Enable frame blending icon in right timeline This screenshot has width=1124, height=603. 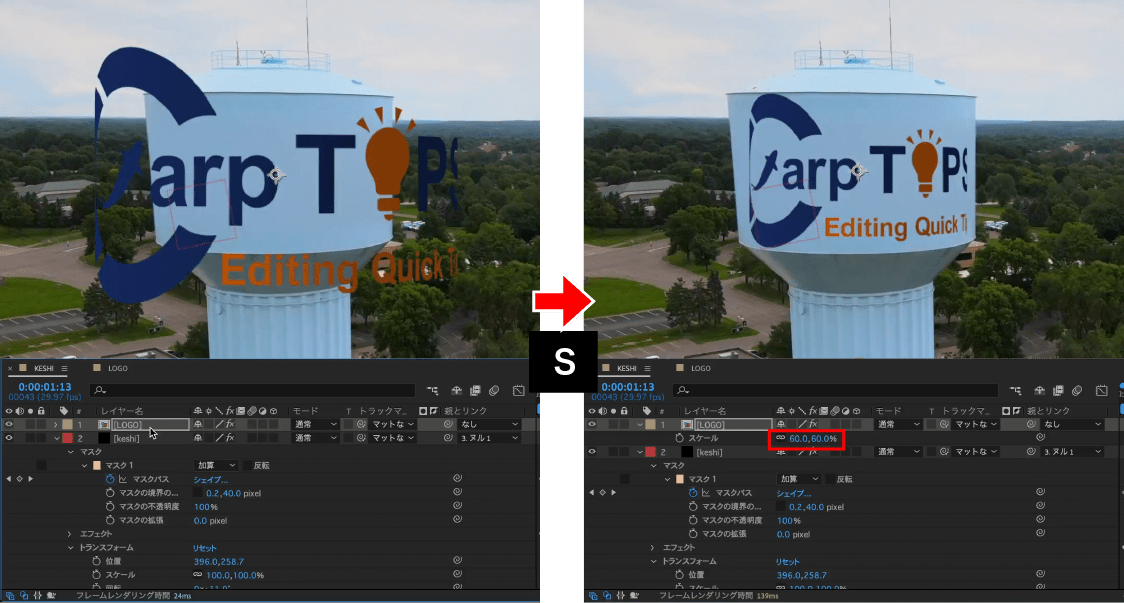[1058, 391]
